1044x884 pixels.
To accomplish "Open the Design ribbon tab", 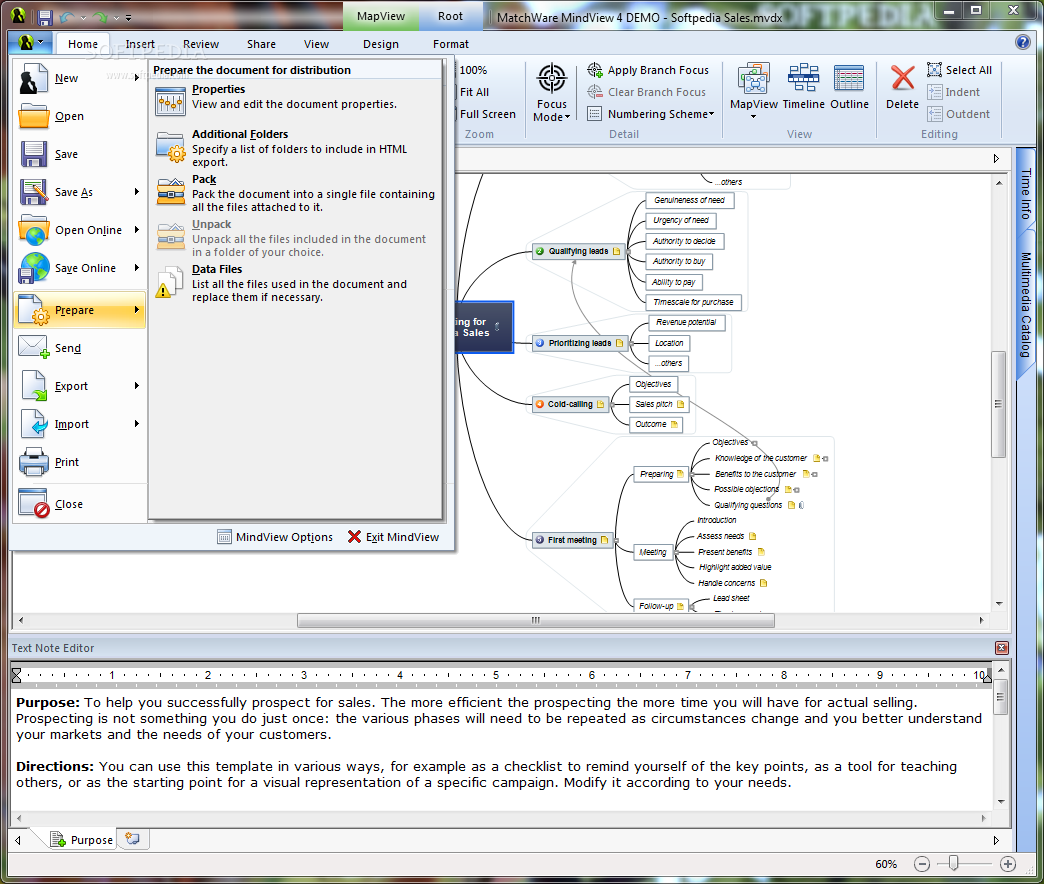I will [x=381, y=44].
